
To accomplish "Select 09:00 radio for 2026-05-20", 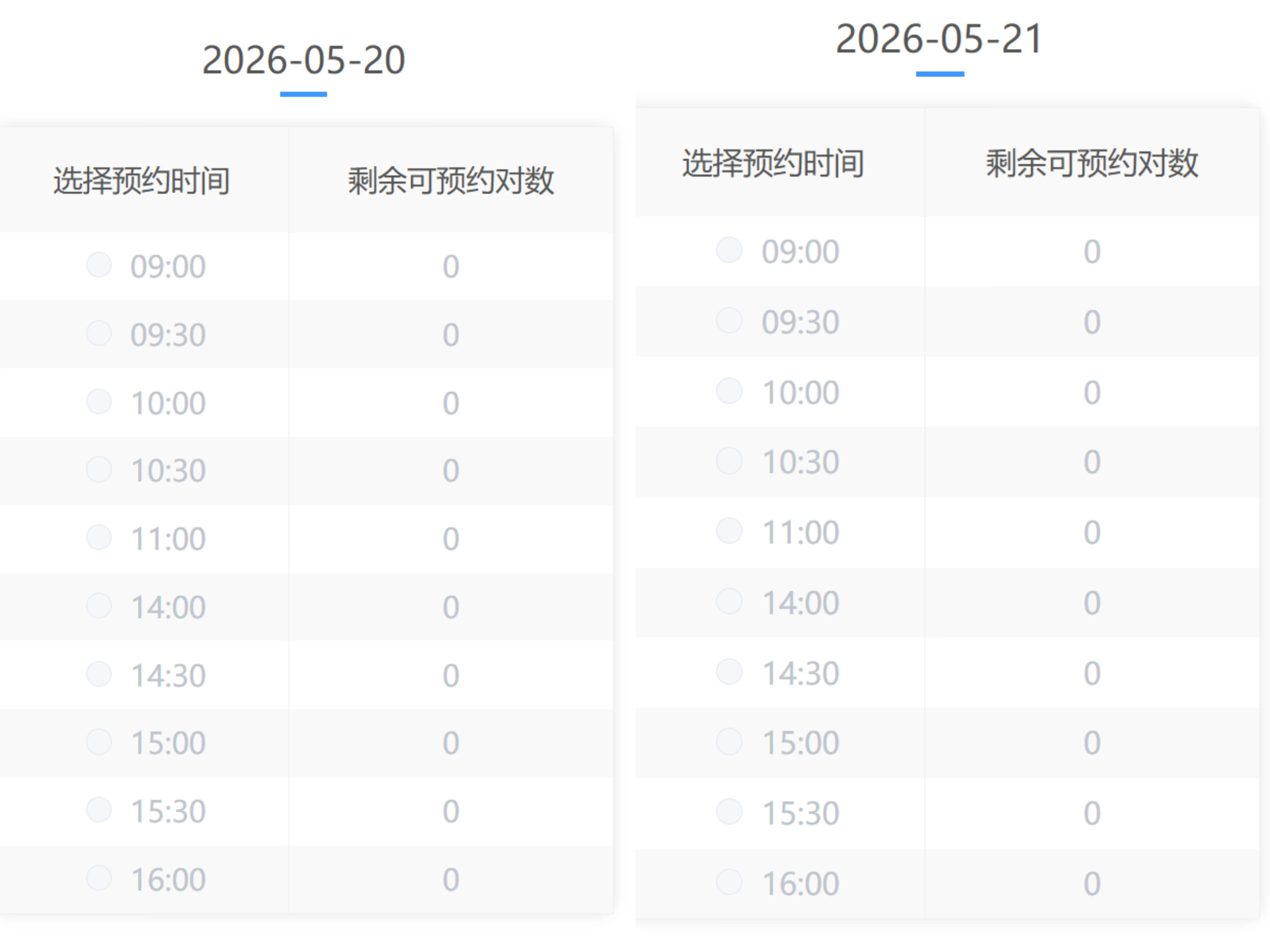I will [x=99, y=265].
